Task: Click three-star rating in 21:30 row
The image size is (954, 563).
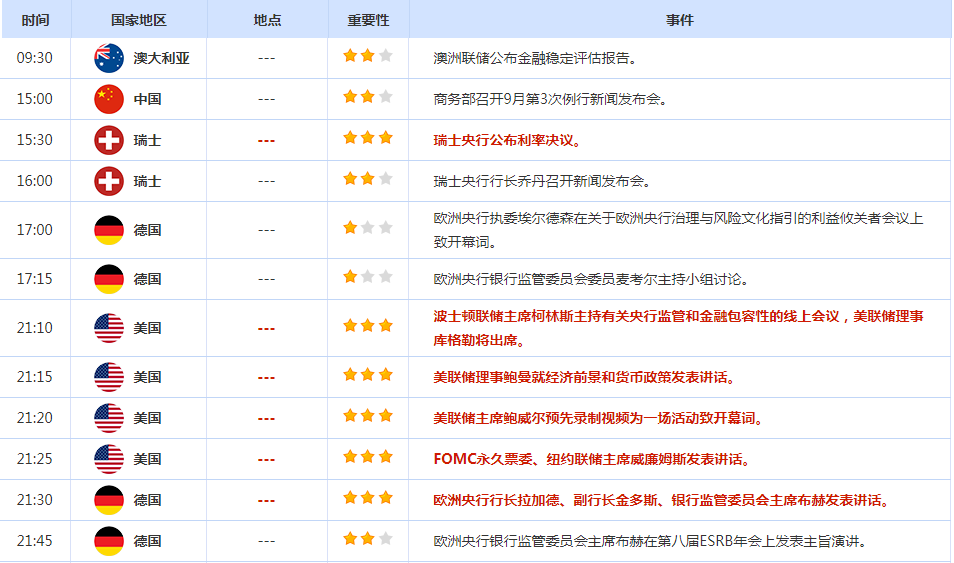Action: pyautogui.click(x=367, y=498)
